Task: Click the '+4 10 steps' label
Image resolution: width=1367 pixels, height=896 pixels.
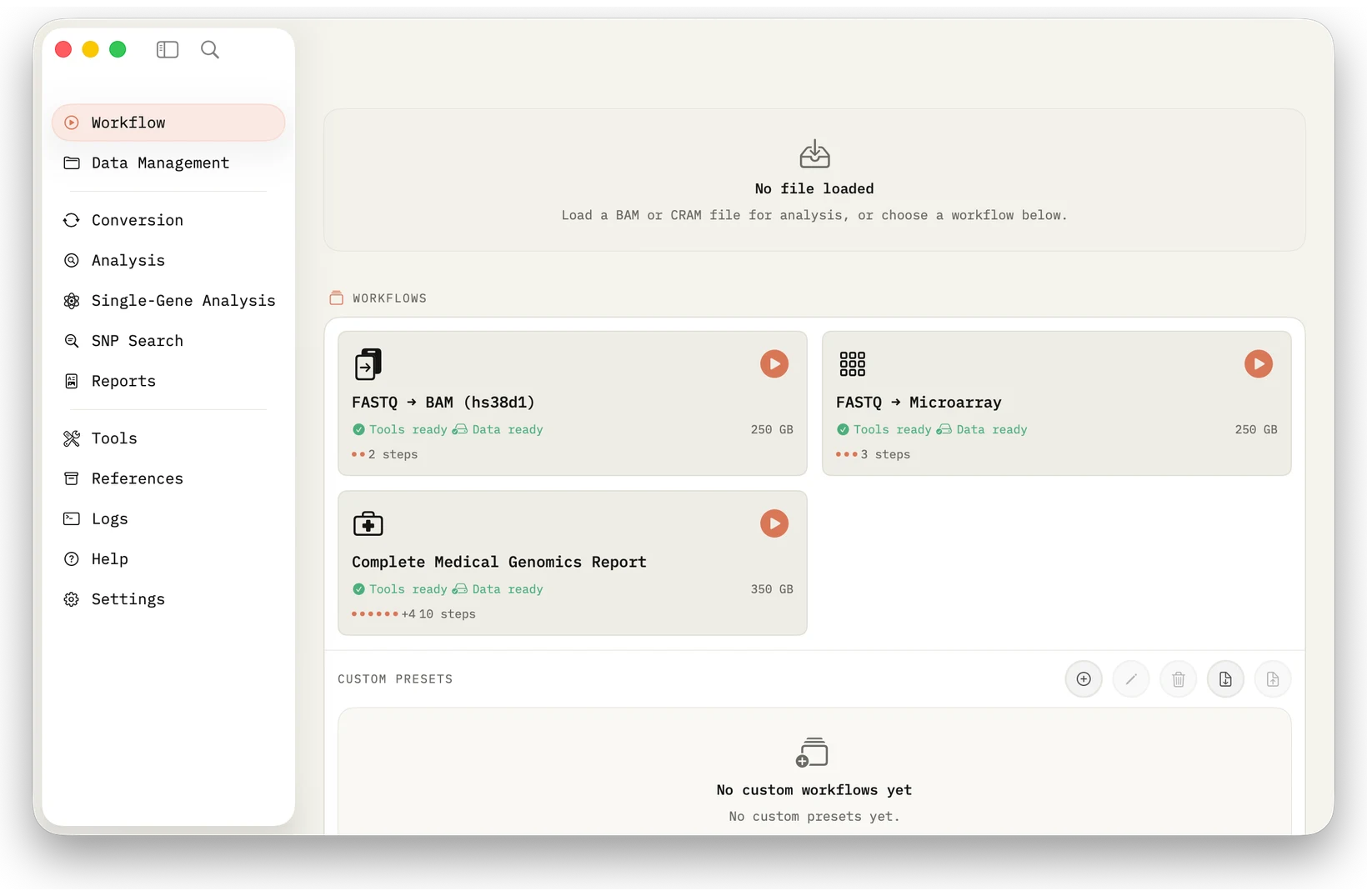Action: tap(438, 614)
